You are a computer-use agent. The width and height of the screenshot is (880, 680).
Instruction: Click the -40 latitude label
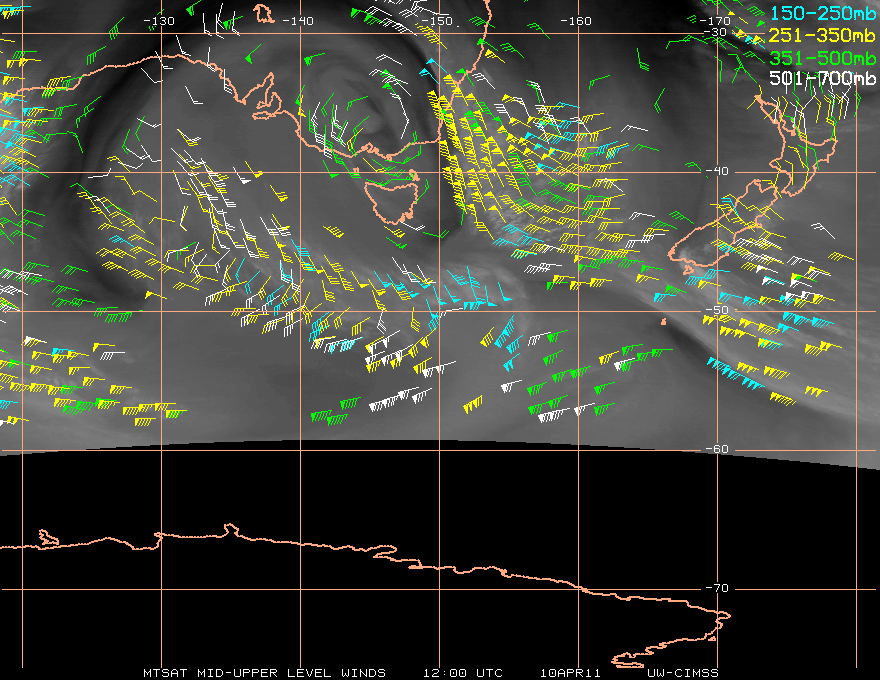717,171
